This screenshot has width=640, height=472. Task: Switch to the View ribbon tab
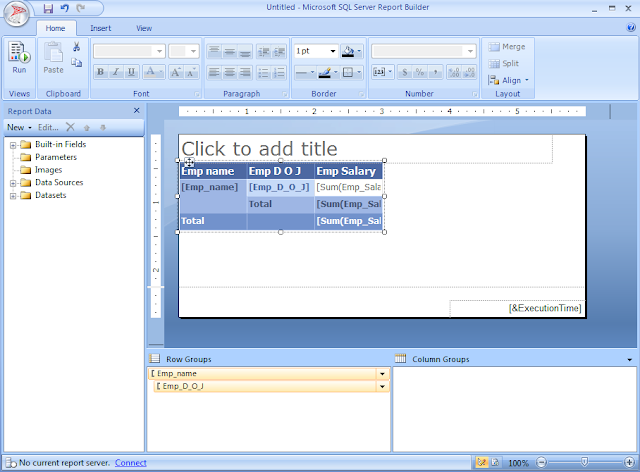[x=144, y=28]
